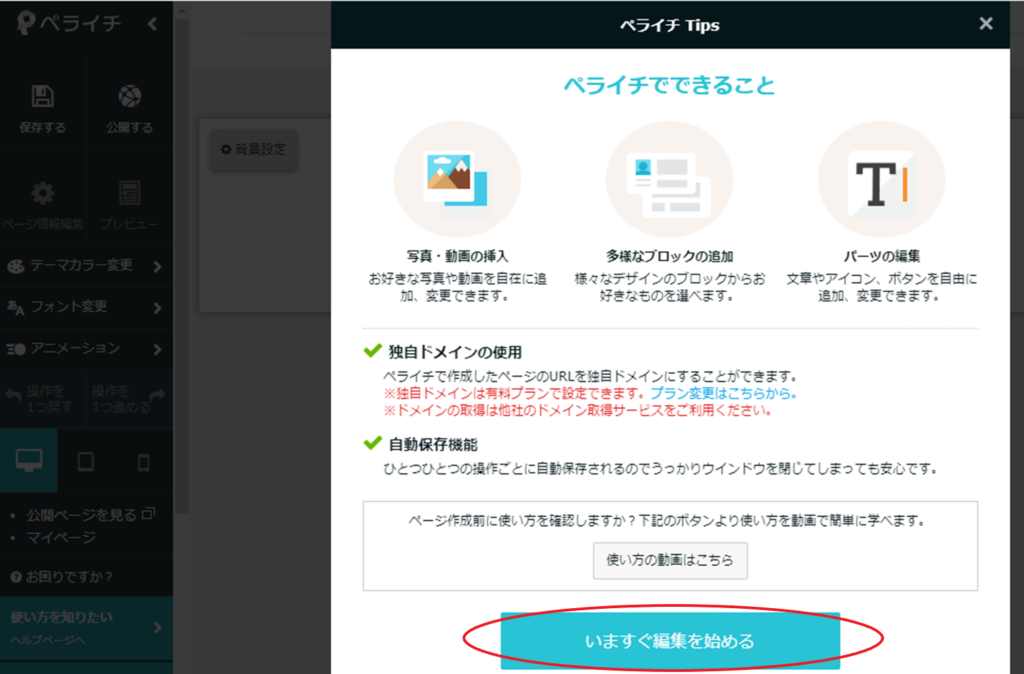Click the テーマカラー変更 palette icon
This screenshot has height=674, width=1024.
(x=16, y=266)
